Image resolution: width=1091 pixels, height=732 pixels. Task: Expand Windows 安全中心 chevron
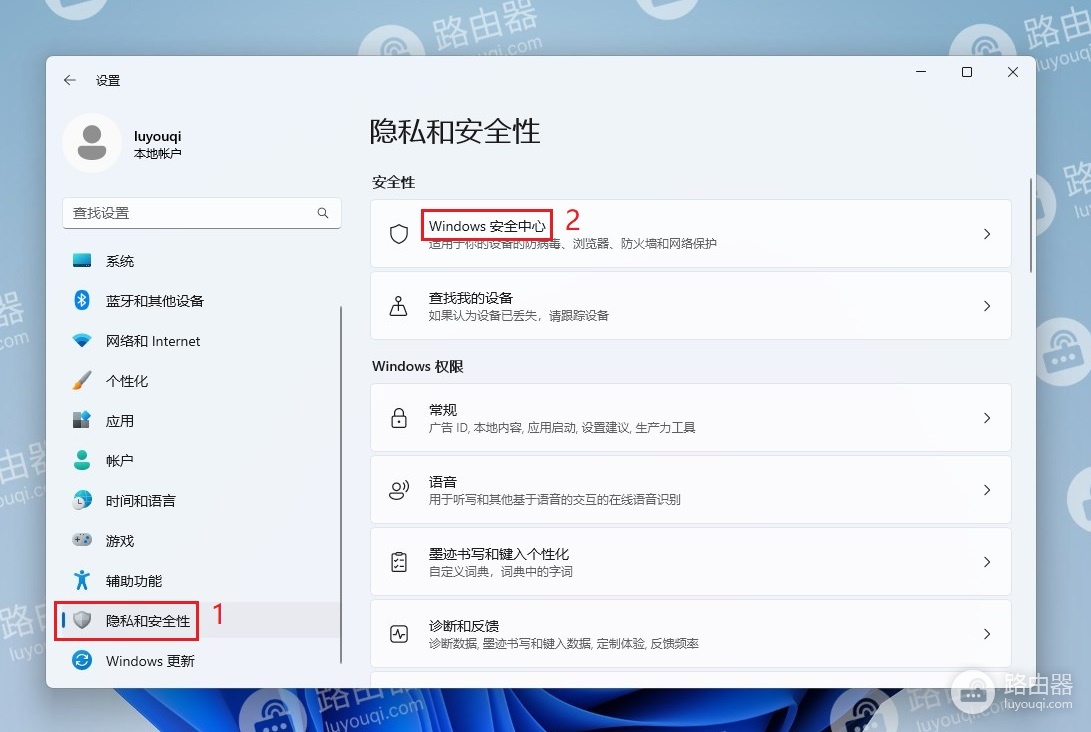point(987,234)
